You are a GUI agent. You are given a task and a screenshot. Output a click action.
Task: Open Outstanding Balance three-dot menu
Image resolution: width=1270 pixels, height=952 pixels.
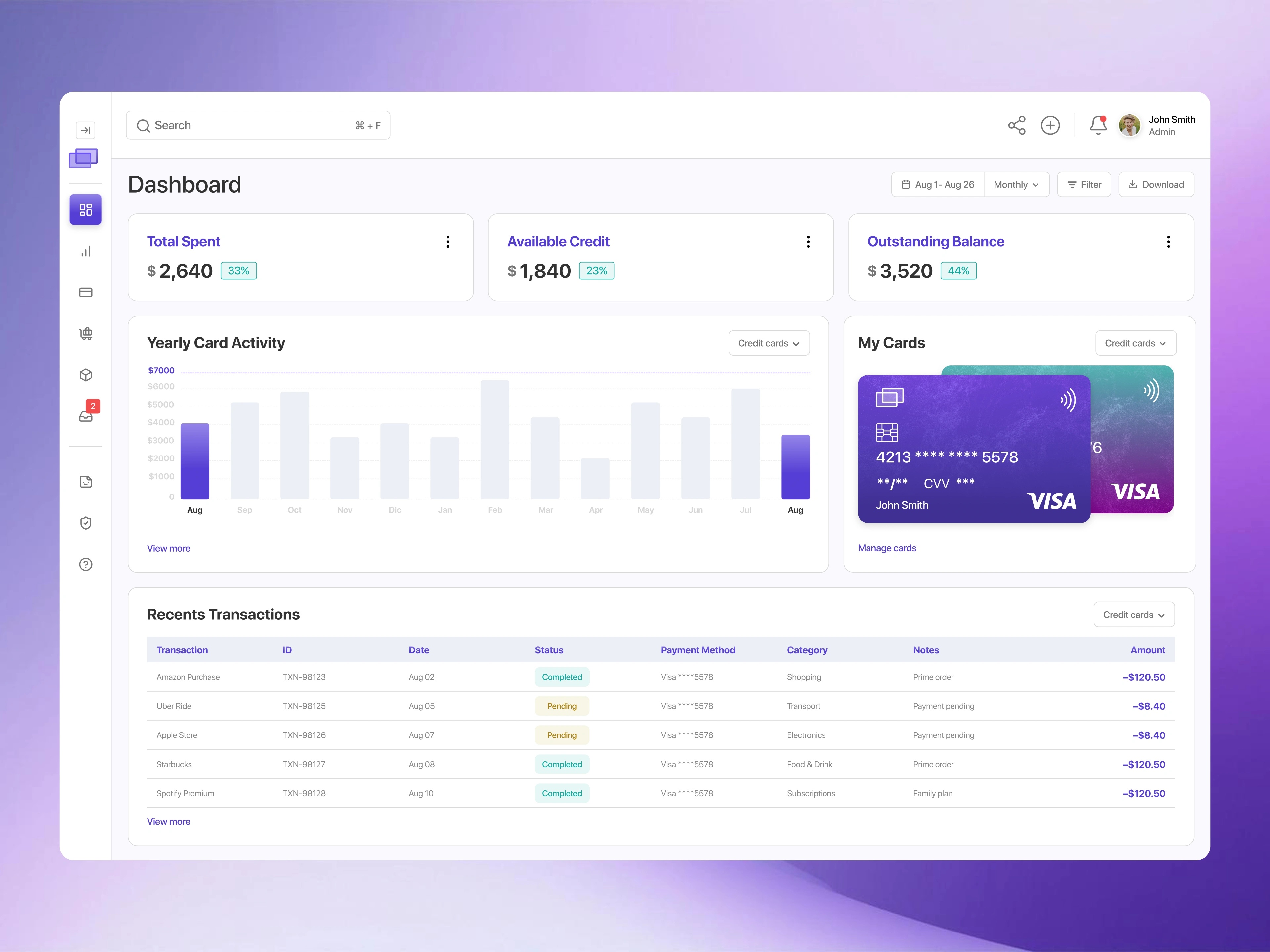tap(1168, 242)
